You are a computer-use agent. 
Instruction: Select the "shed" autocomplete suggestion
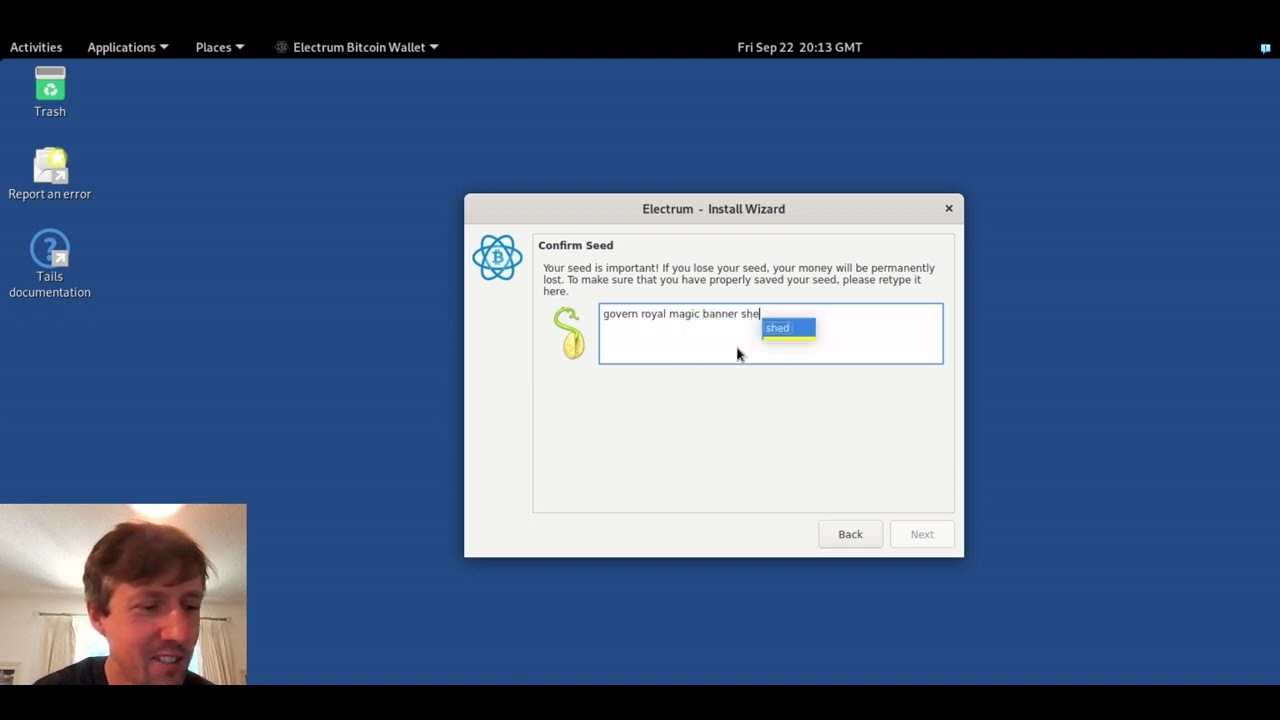[789, 328]
